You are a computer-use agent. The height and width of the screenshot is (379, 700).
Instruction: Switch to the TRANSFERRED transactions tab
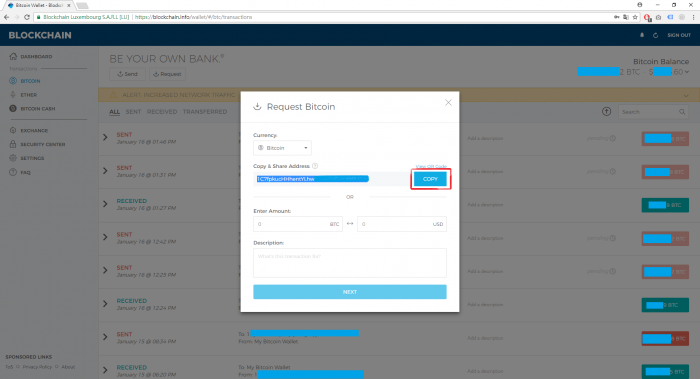click(x=205, y=112)
